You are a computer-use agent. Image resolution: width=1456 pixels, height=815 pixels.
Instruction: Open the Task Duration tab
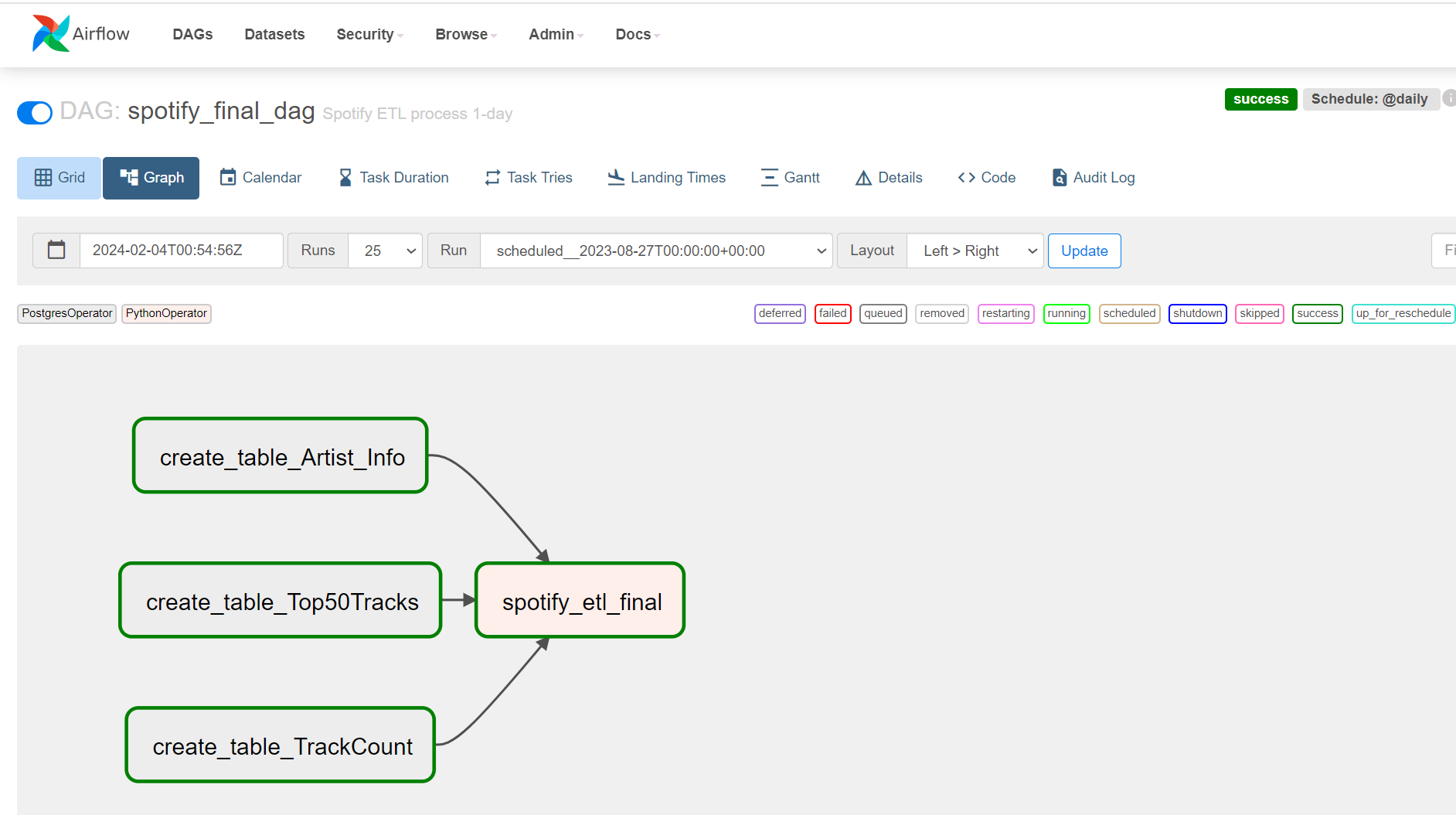pyautogui.click(x=393, y=178)
